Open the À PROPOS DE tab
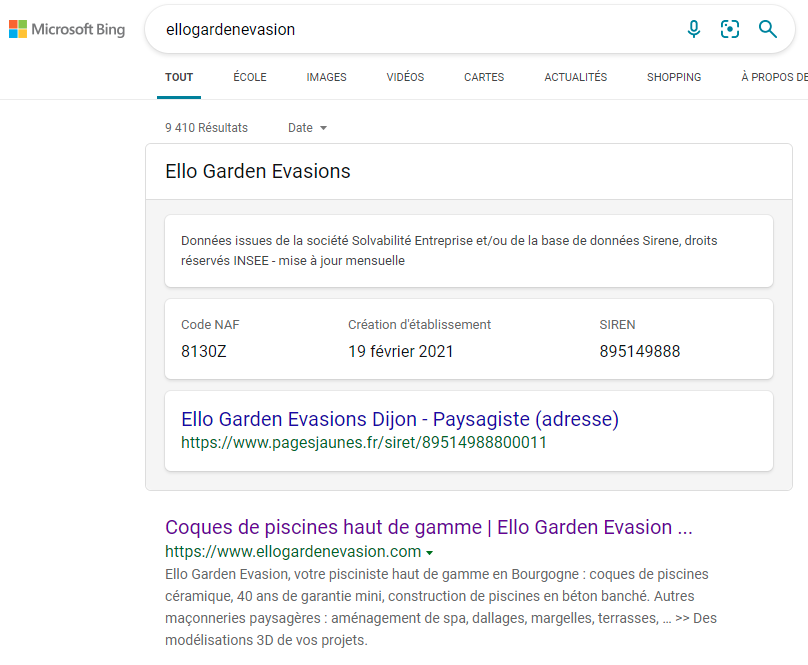808x665 pixels. click(x=774, y=77)
